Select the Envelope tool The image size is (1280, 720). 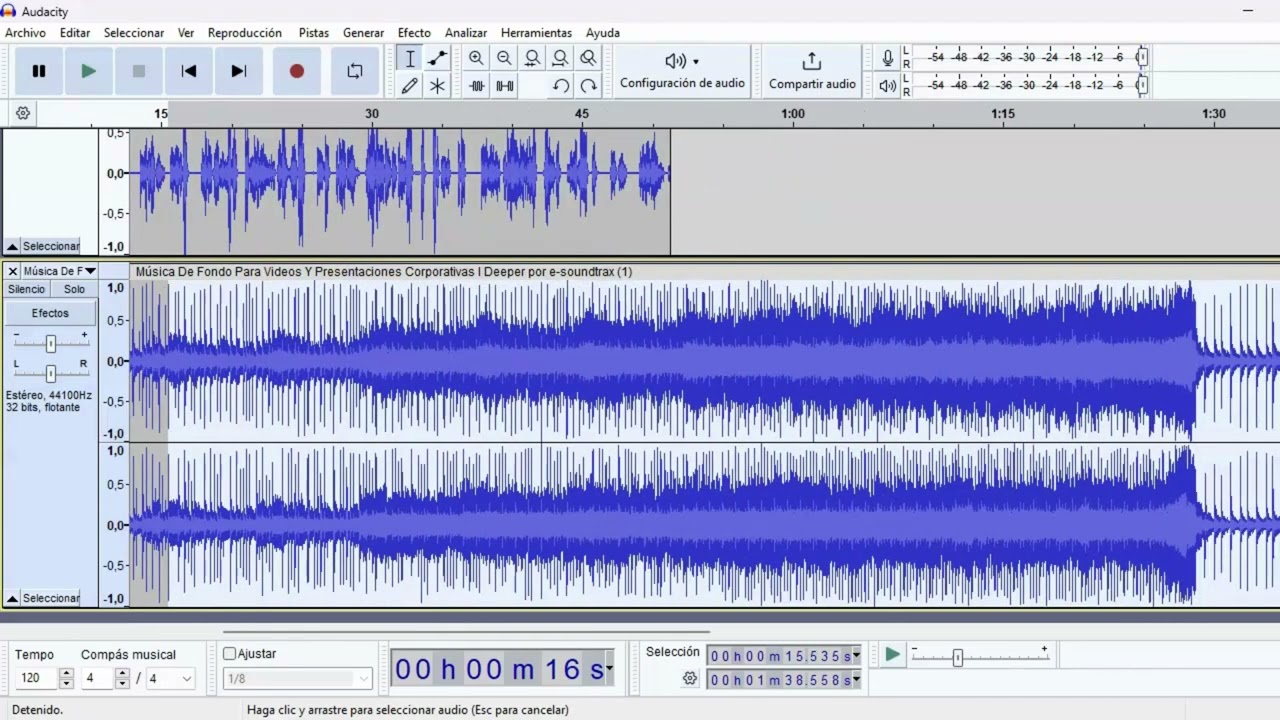(437, 59)
